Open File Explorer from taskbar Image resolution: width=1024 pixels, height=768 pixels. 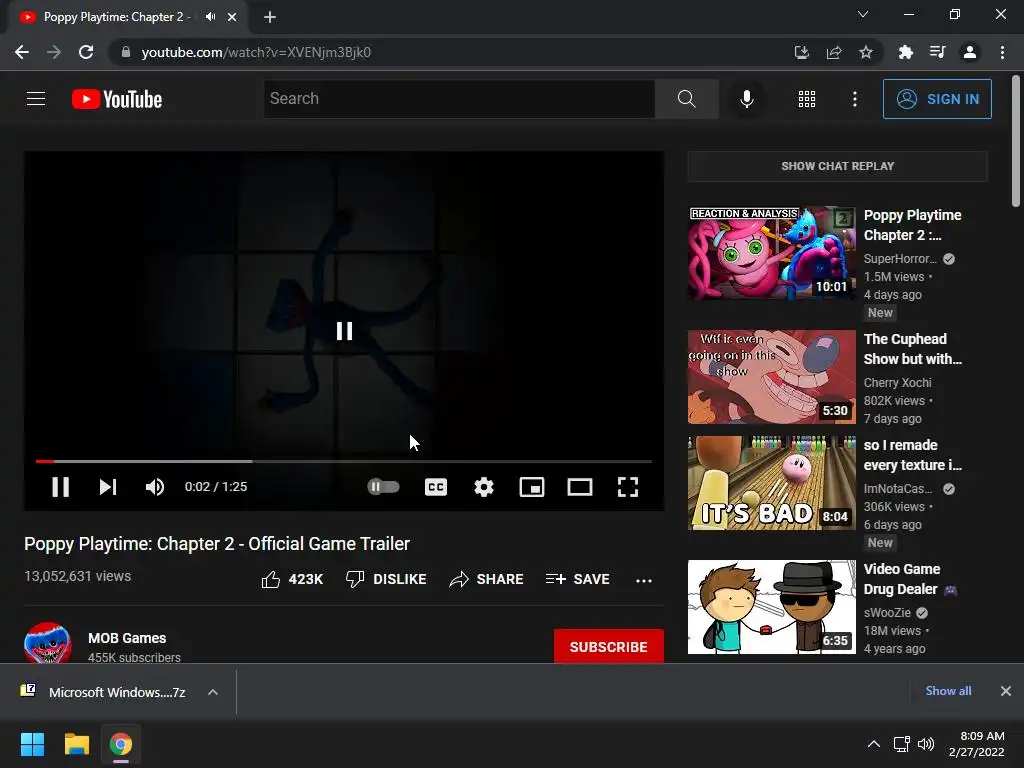click(76, 744)
